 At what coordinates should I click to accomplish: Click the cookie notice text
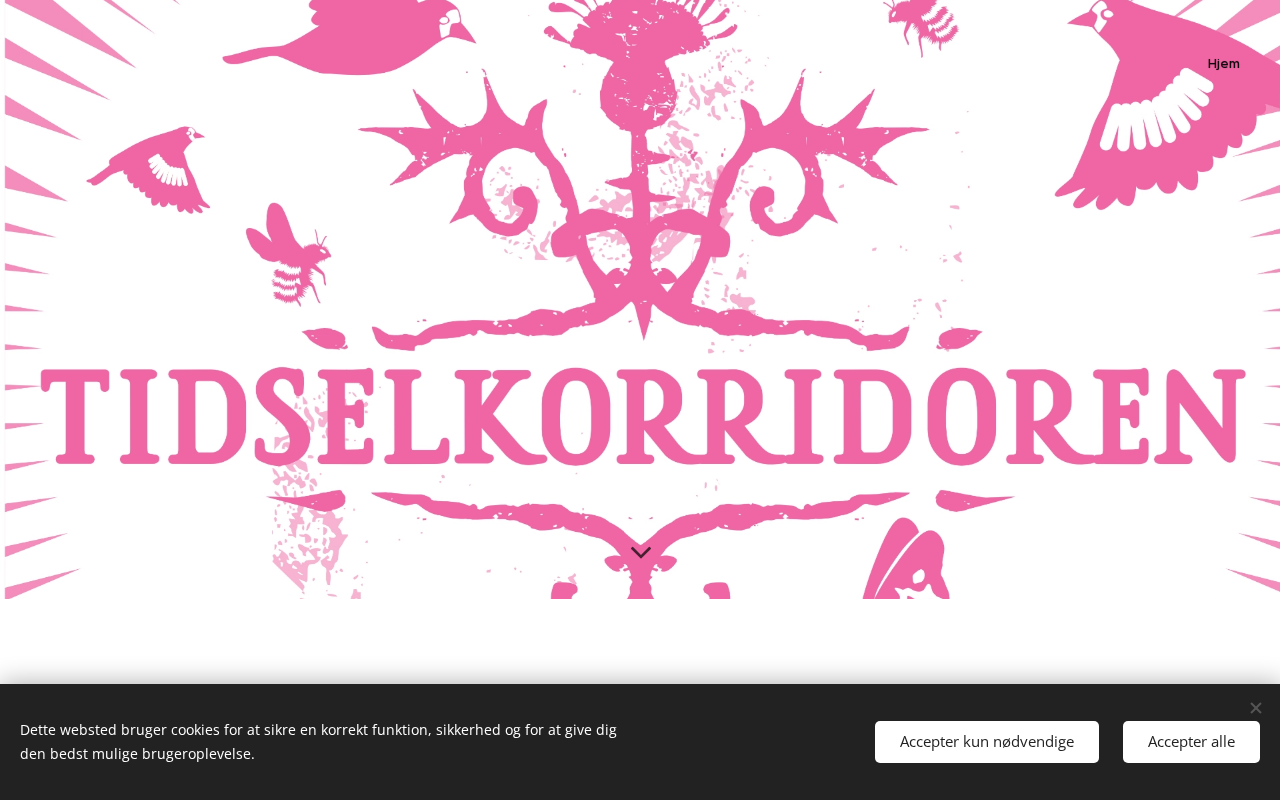tap(318, 742)
